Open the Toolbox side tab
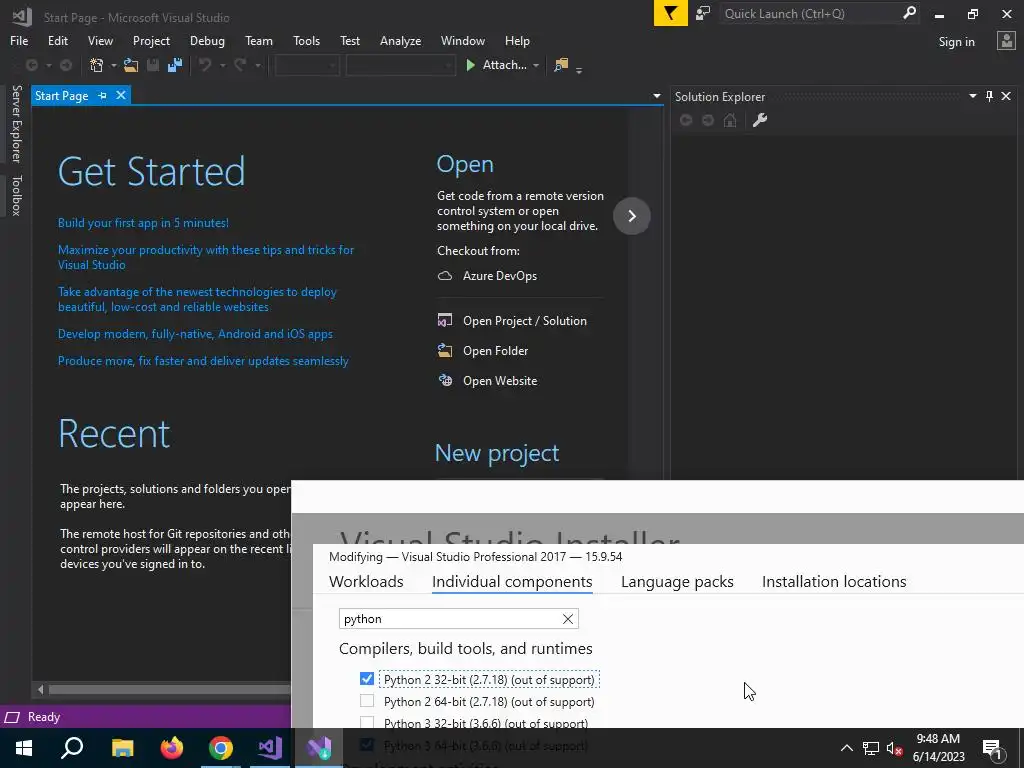This screenshot has width=1024, height=768. point(16,195)
